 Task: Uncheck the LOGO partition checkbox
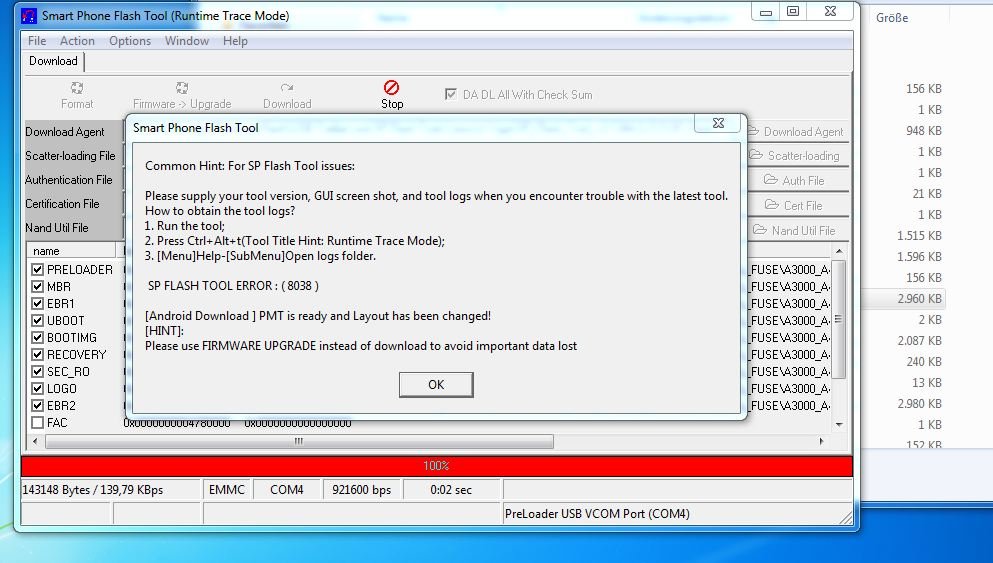[37, 389]
